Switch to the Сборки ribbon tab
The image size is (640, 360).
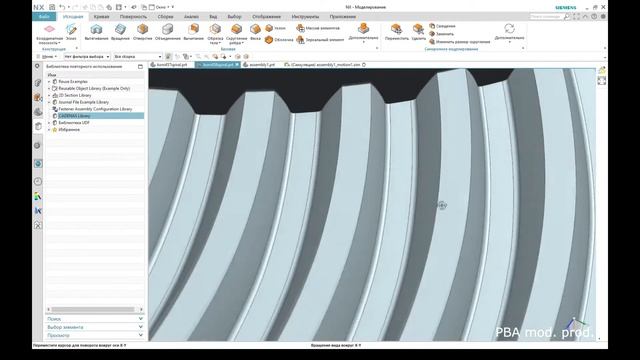(x=165, y=17)
